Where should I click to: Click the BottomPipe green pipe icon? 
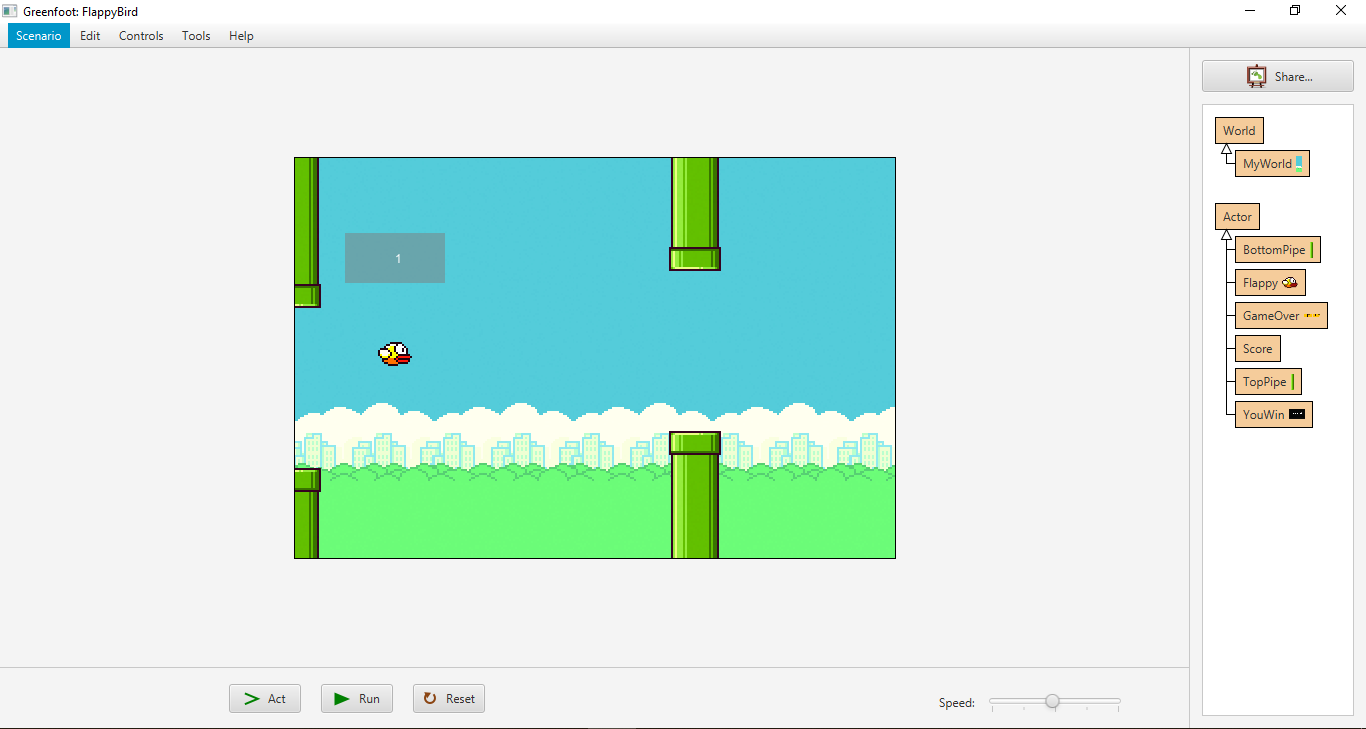pyautogui.click(x=1311, y=249)
